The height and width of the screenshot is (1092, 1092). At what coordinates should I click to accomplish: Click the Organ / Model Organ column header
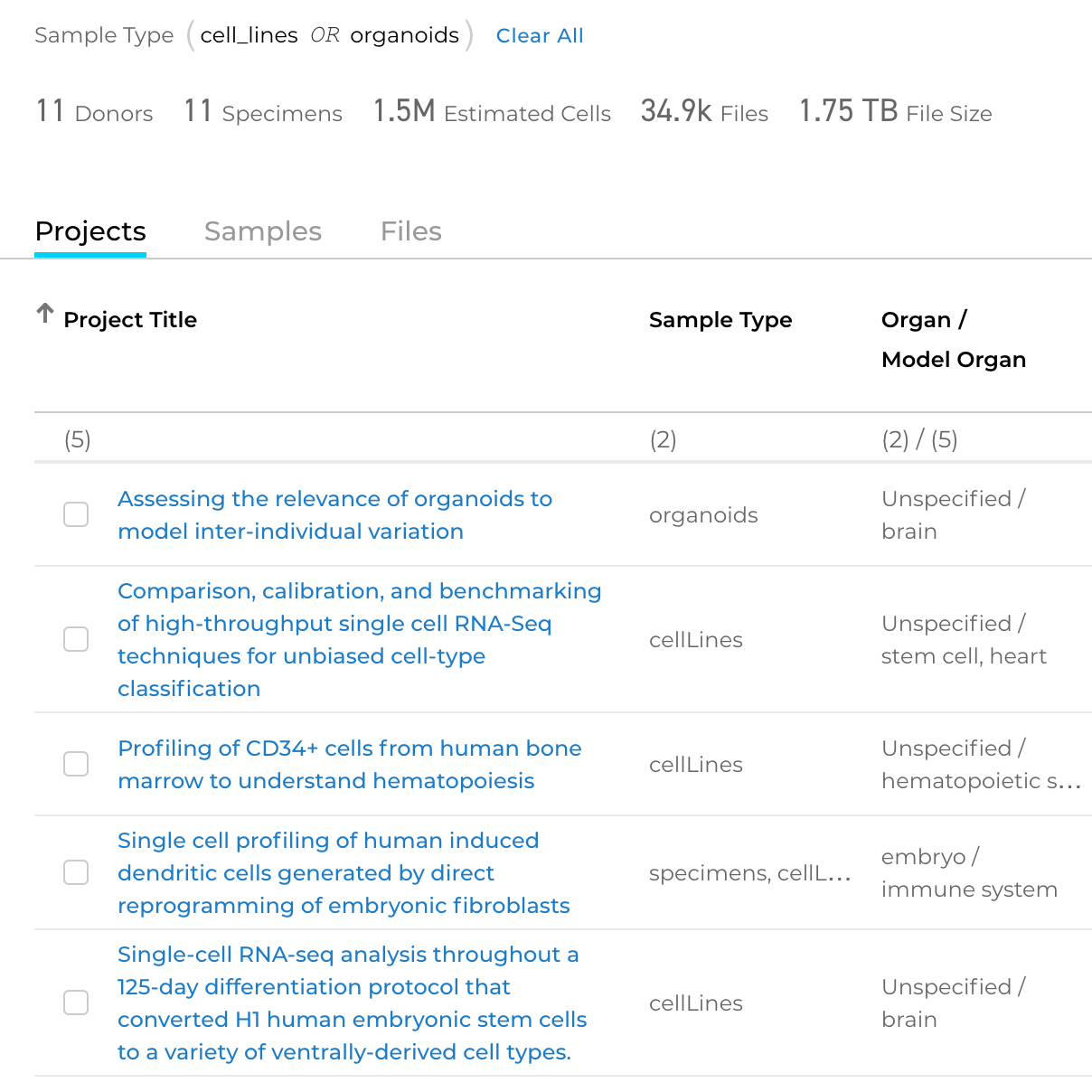pos(954,339)
